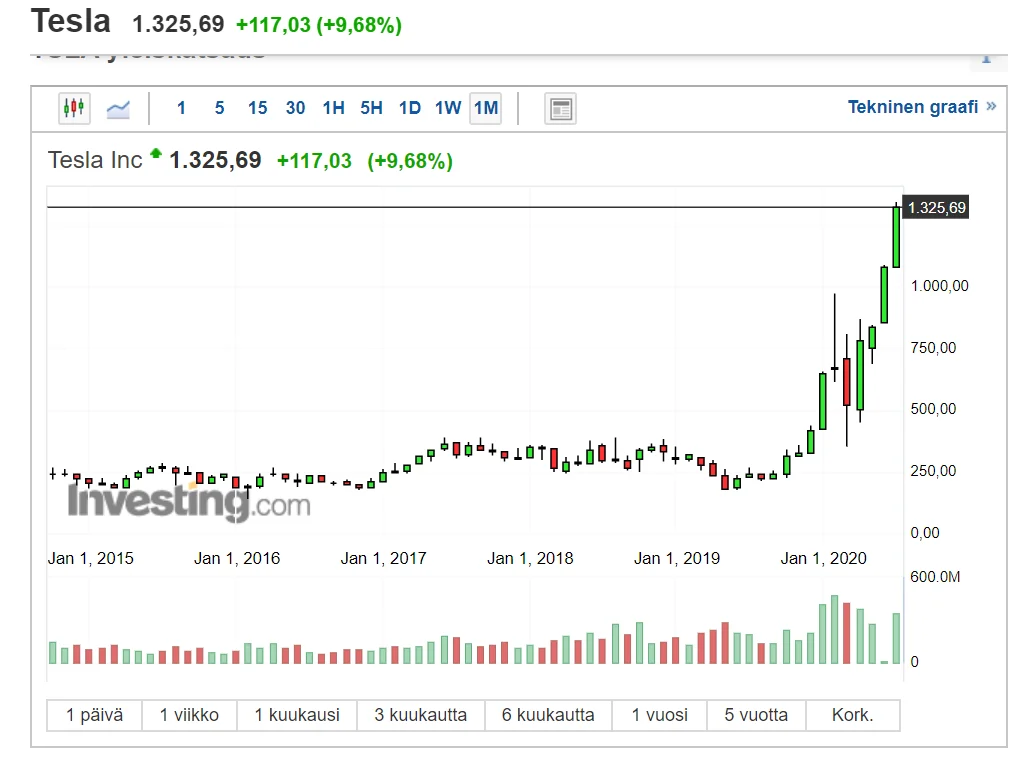Switch the chart to 1D interval
Image resolution: width=1025 pixels, height=762 pixels.
coord(409,108)
